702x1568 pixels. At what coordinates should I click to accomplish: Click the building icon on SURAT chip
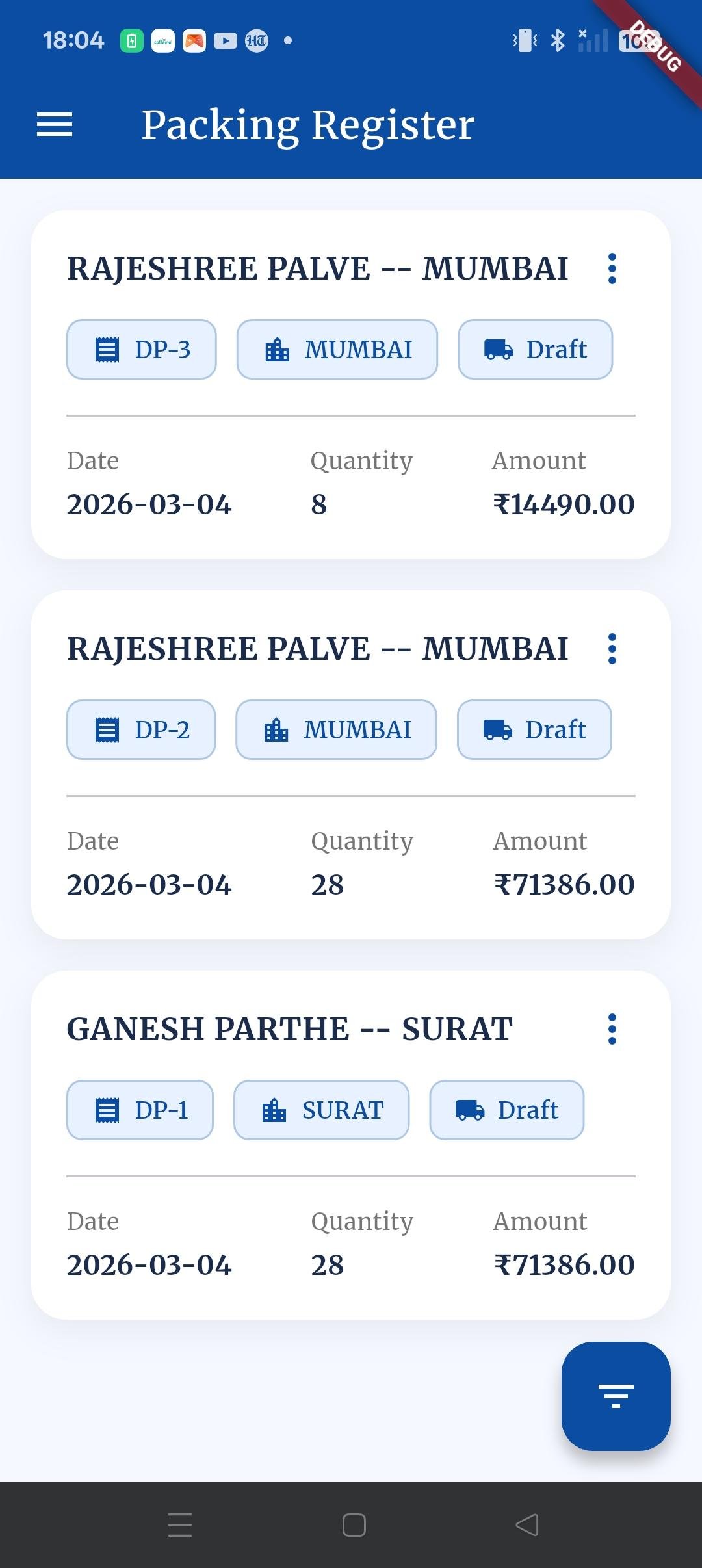tap(274, 1110)
